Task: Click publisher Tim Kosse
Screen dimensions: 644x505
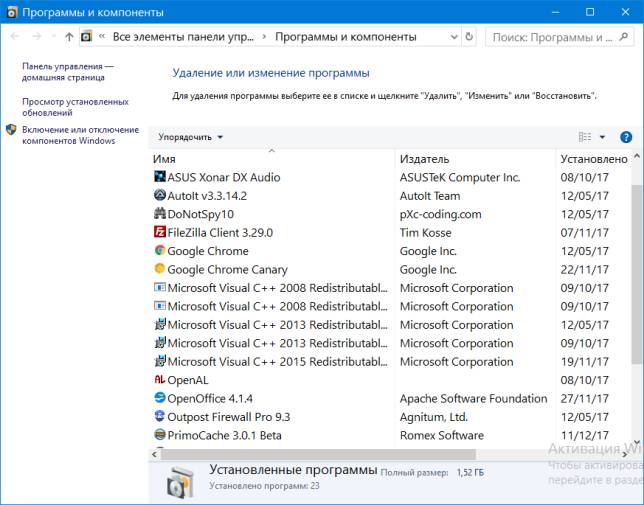Action: (425, 232)
